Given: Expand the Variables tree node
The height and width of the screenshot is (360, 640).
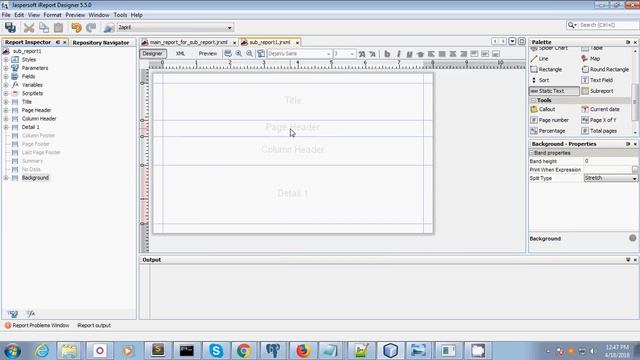Looking at the screenshot, I should (x=6, y=85).
